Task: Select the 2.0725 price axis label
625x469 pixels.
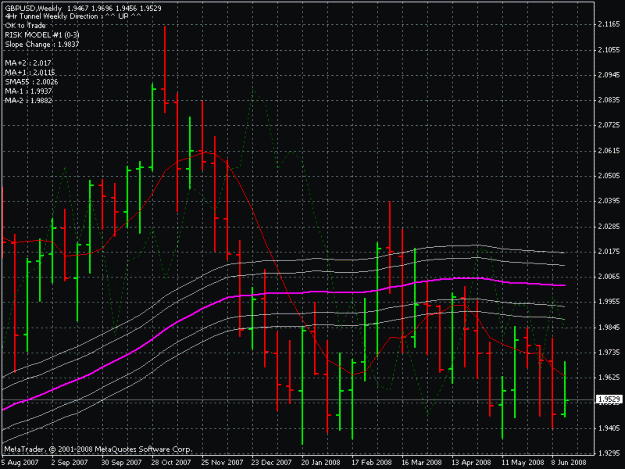Action: pyautogui.click(x=609, y=125)
